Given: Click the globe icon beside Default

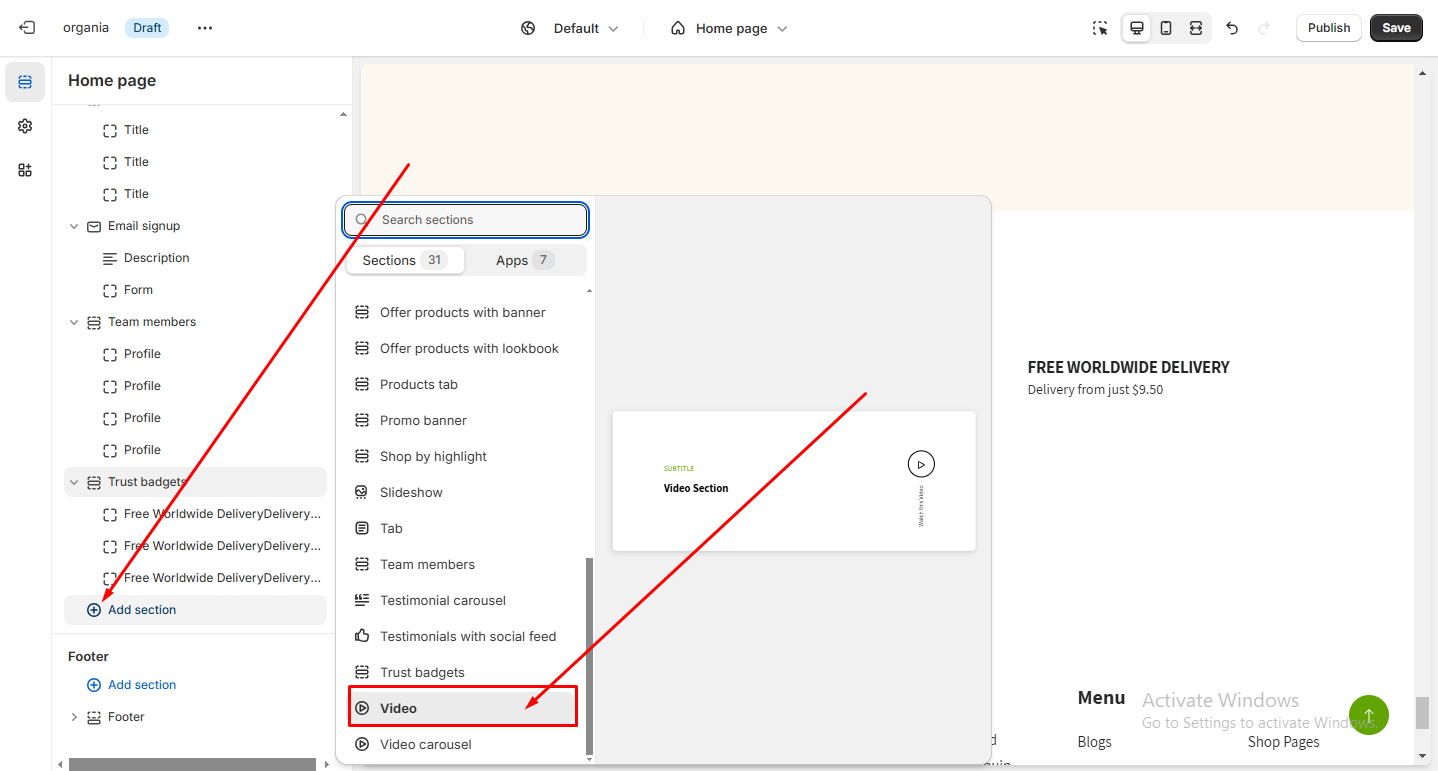Looking at the screenshot, I should pyautogui.click(x=529, y=28).
